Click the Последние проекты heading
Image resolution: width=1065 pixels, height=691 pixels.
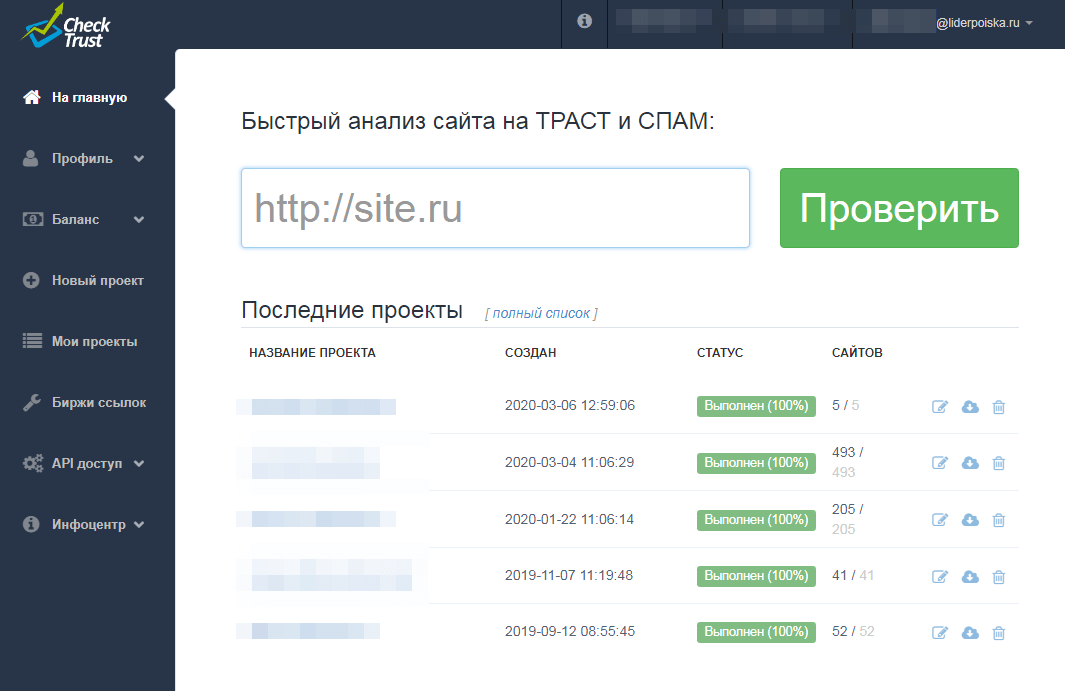(352, 311)
